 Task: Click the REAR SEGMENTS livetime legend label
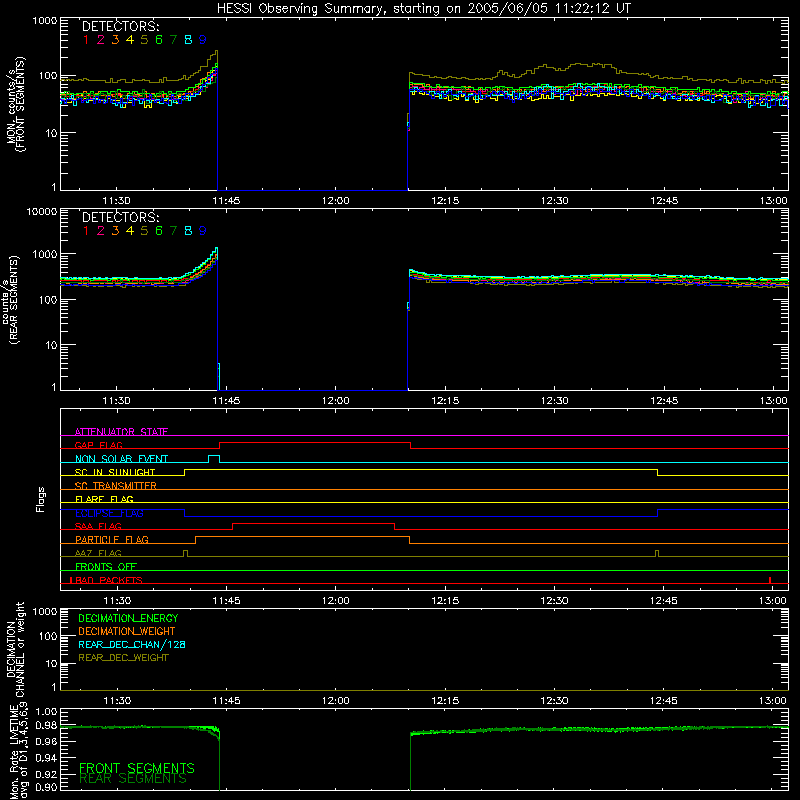133,779
